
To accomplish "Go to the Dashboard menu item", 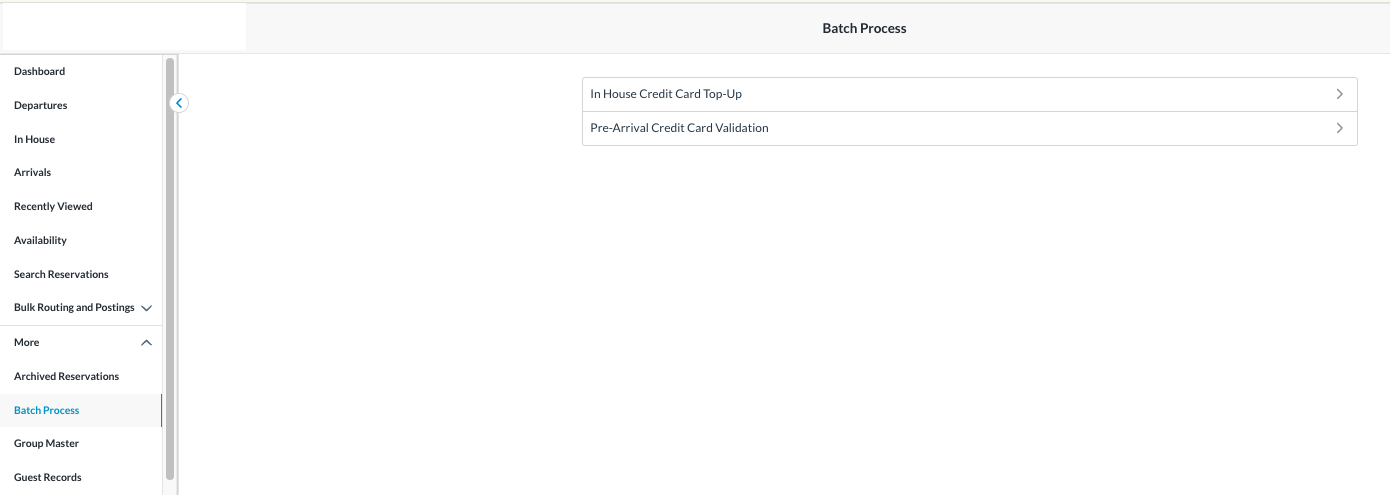I will coord(40,71).
